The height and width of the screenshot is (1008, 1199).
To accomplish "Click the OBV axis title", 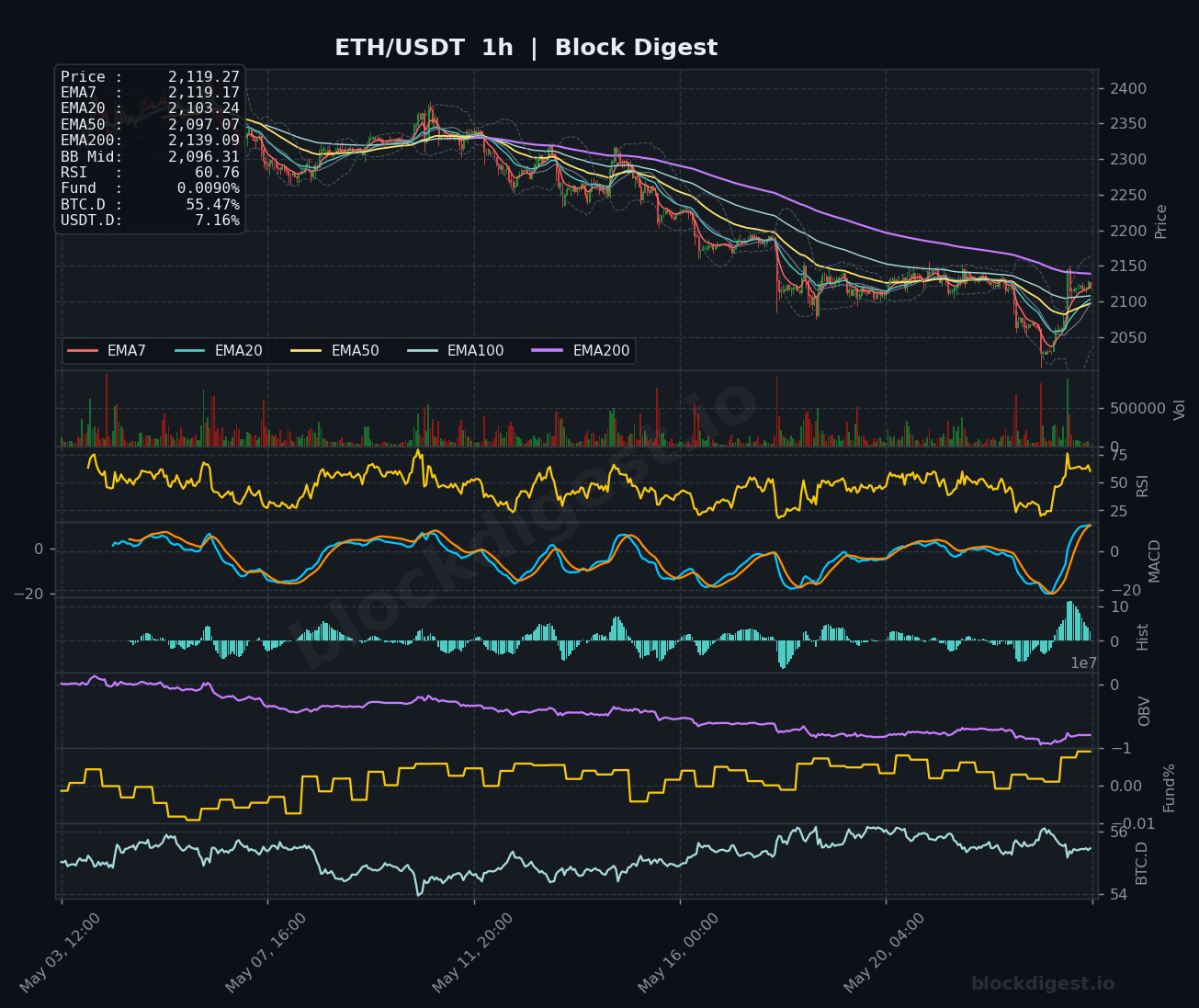I will point(1144,711).
